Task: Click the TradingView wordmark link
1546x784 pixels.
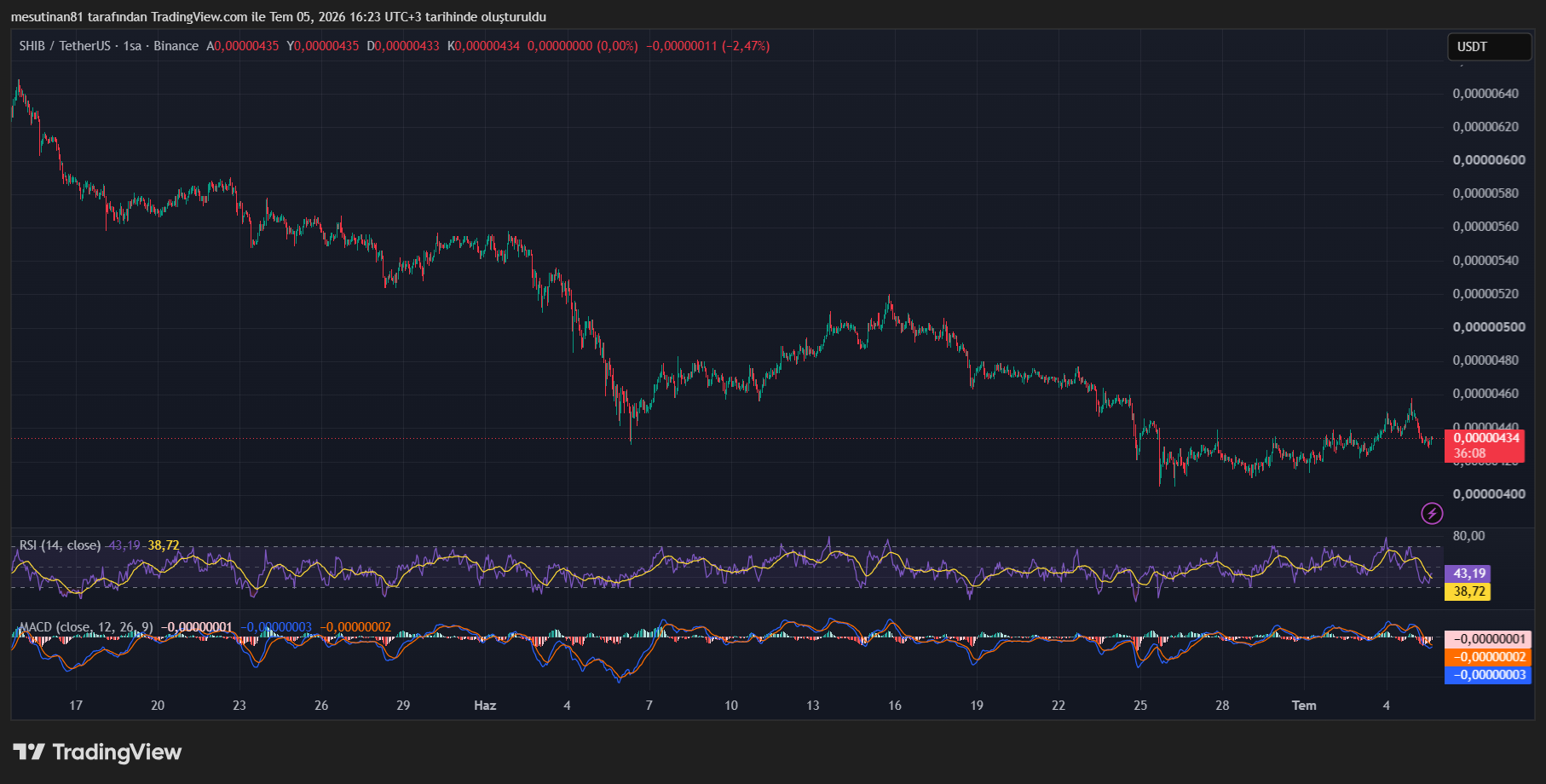Action: (x=117, y=752)
